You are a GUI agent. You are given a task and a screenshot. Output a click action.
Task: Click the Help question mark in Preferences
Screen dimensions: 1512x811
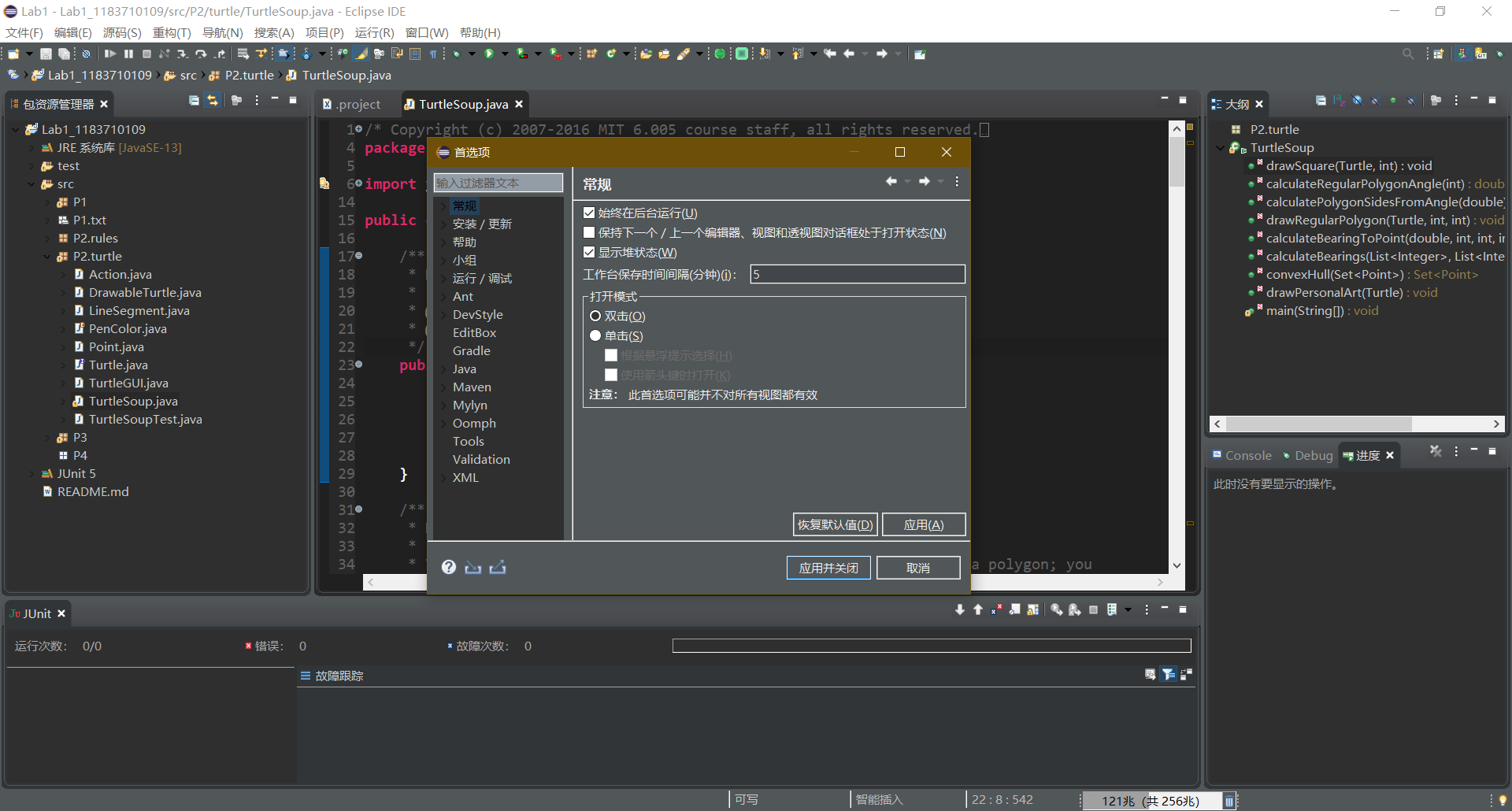(x=449, y=567)
